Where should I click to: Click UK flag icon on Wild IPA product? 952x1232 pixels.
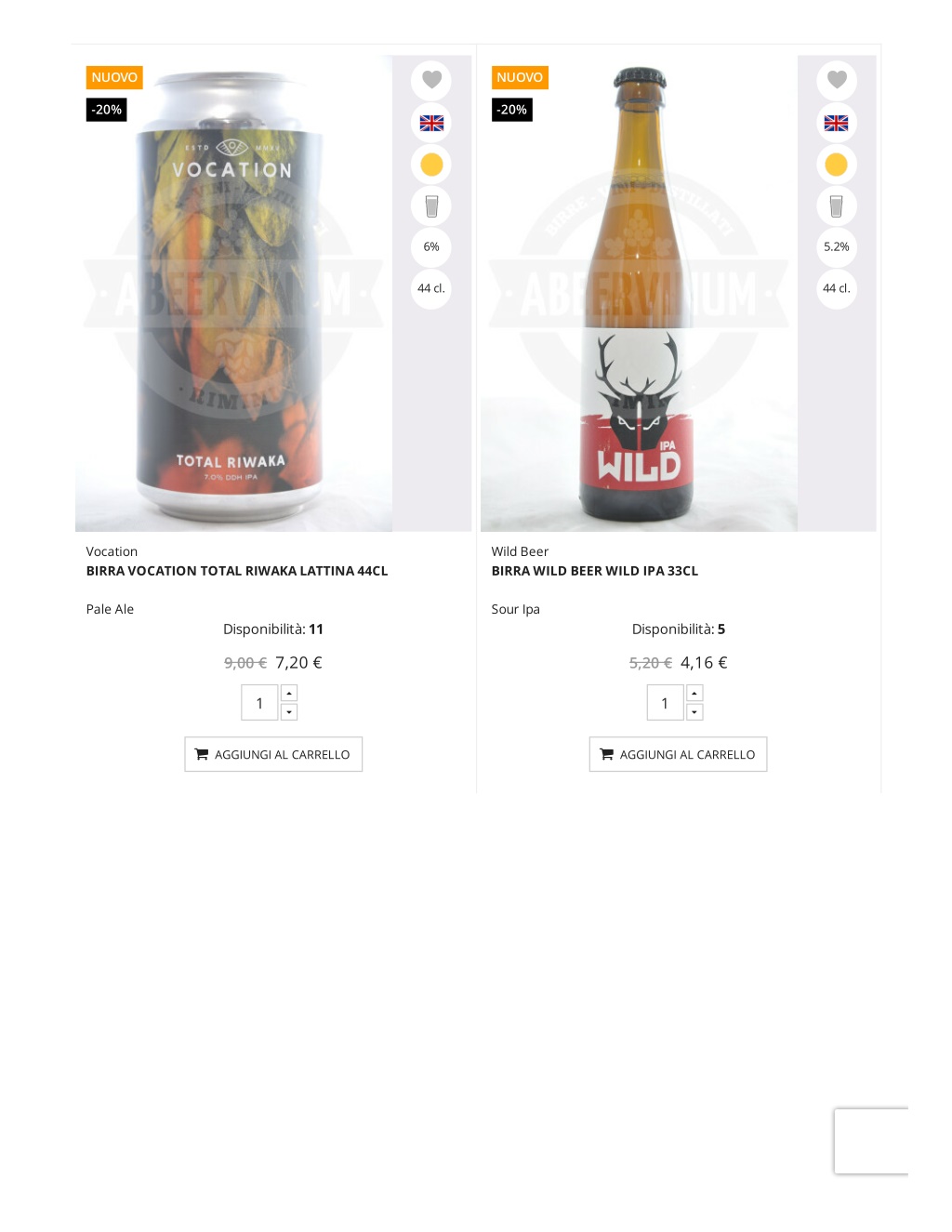pos(837,123)
